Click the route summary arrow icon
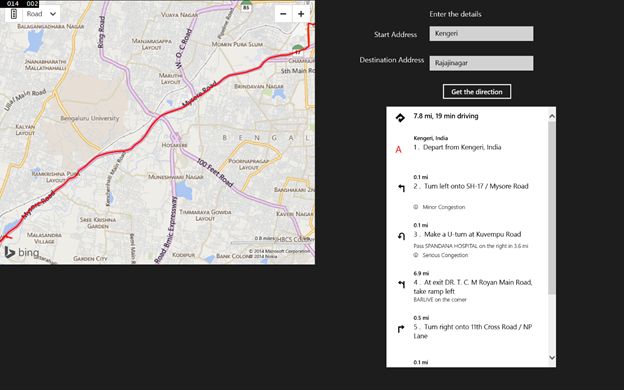Image resolution: width=624 pixels, height=390 pixels. [x=400, y=117]
